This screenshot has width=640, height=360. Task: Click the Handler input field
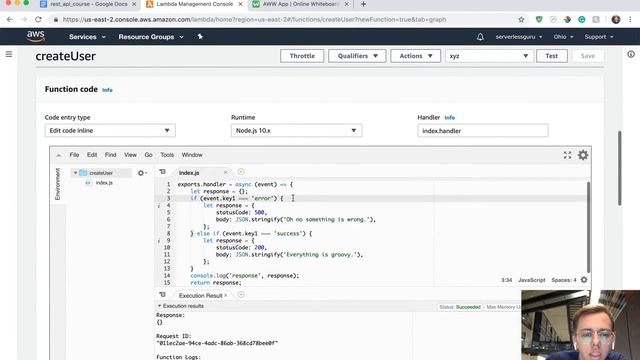(x=482, y=131)
